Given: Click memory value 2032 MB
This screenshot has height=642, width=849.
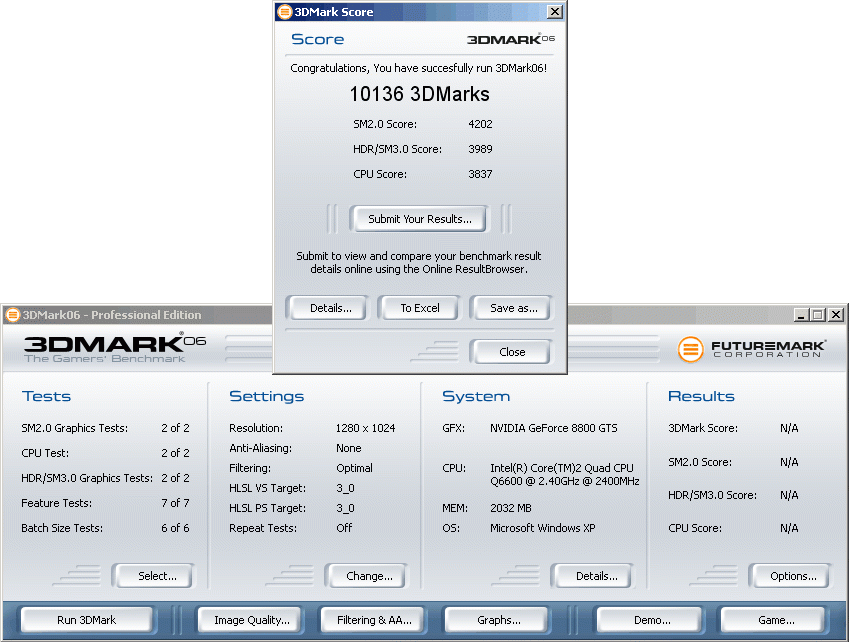Looking at the screenshot, I should tap(511, 508).
